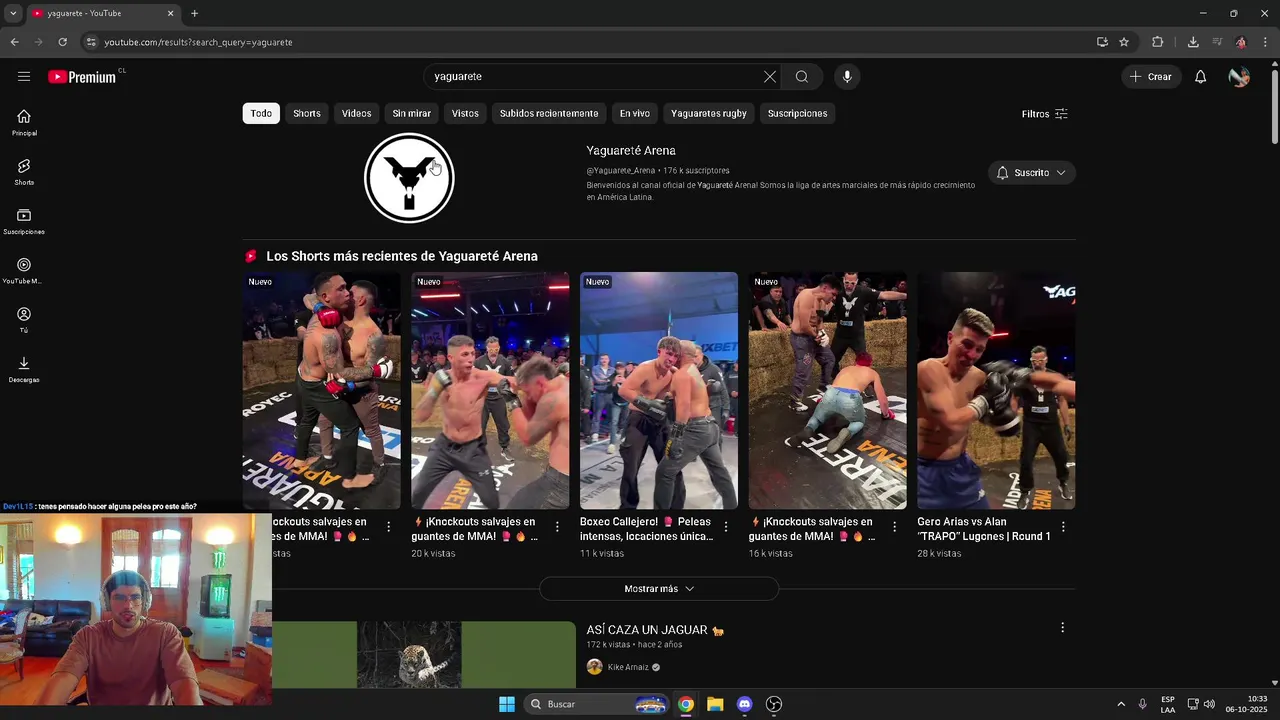This screenshot has width=1280, height=720.
Task: Open the Yaguareté Arena channel name
Action: [631, 150]
